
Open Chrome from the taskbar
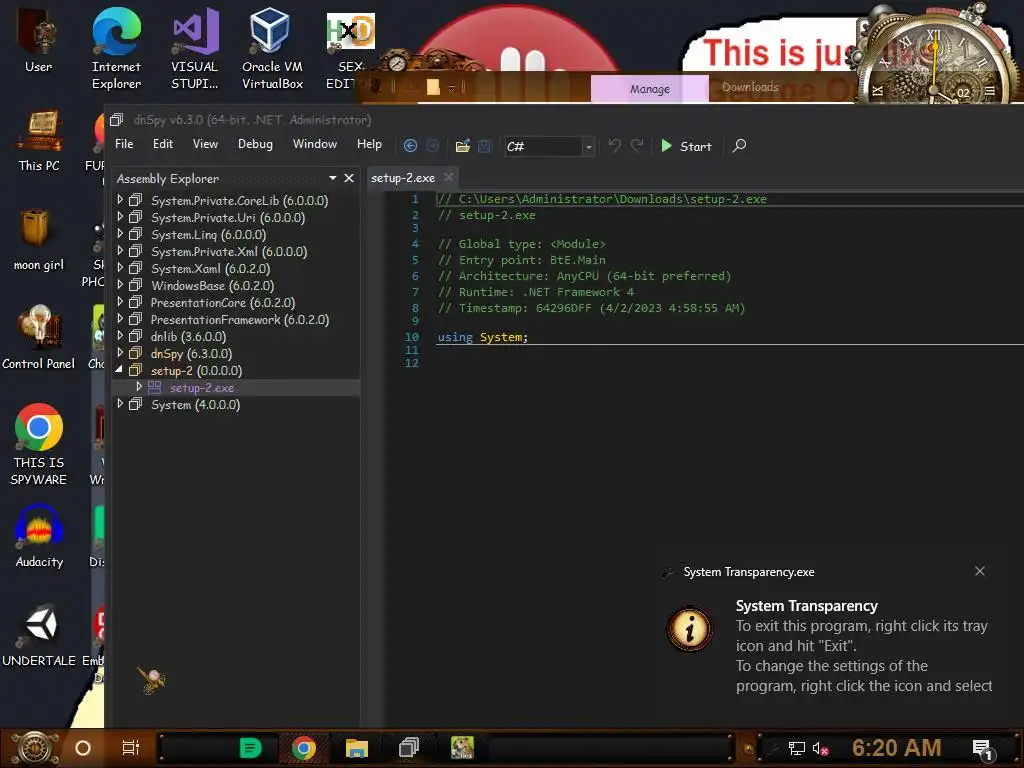304,748
